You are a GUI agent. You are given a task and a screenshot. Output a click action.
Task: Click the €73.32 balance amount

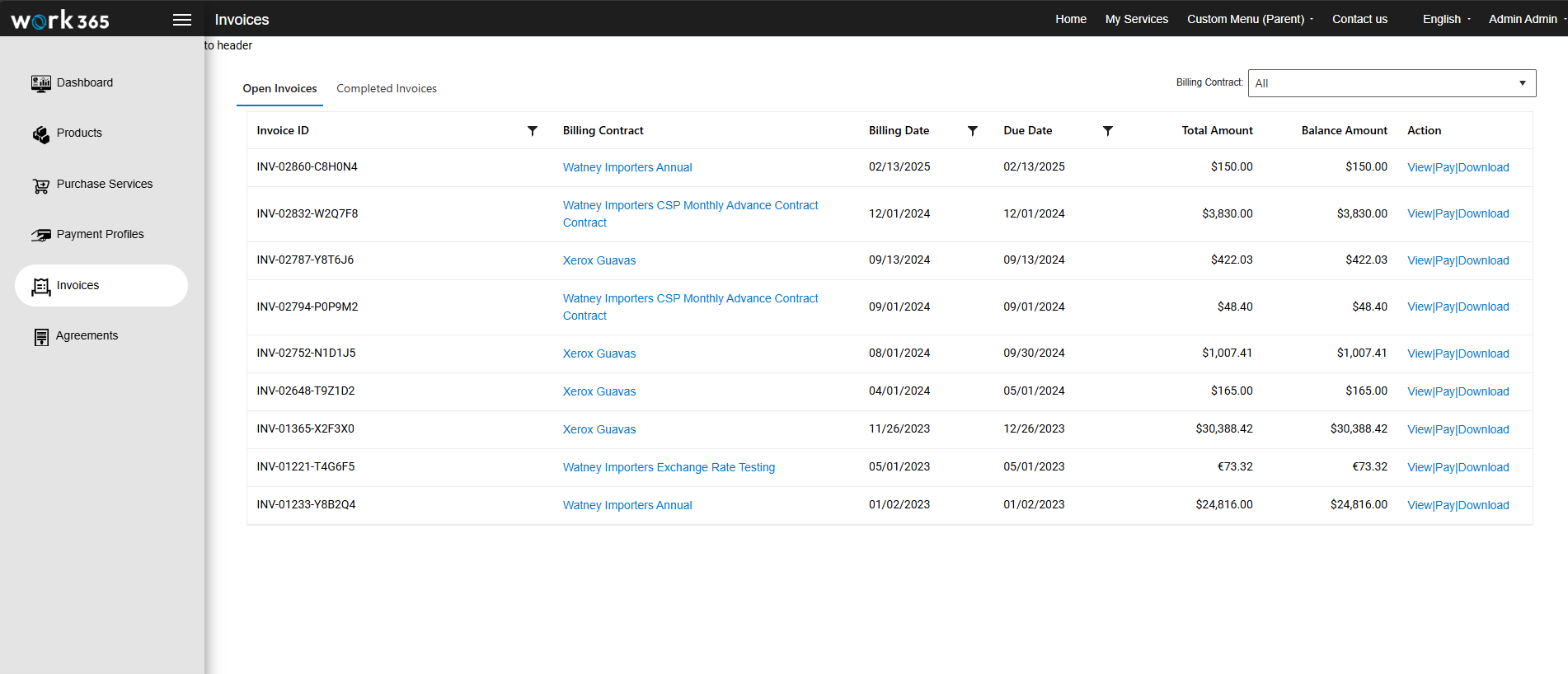pos(1369,466)
